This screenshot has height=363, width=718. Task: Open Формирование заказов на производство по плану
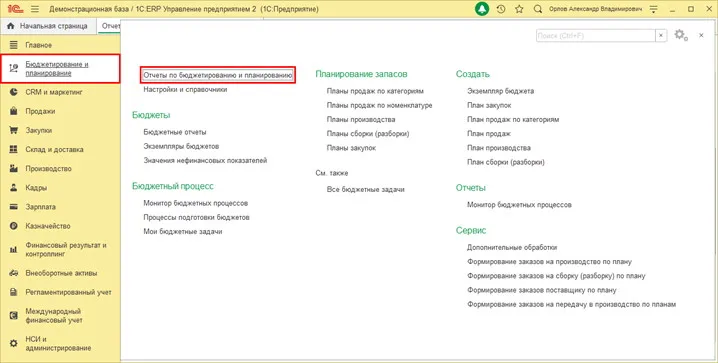pyautogui.click(x=549, y=262)
